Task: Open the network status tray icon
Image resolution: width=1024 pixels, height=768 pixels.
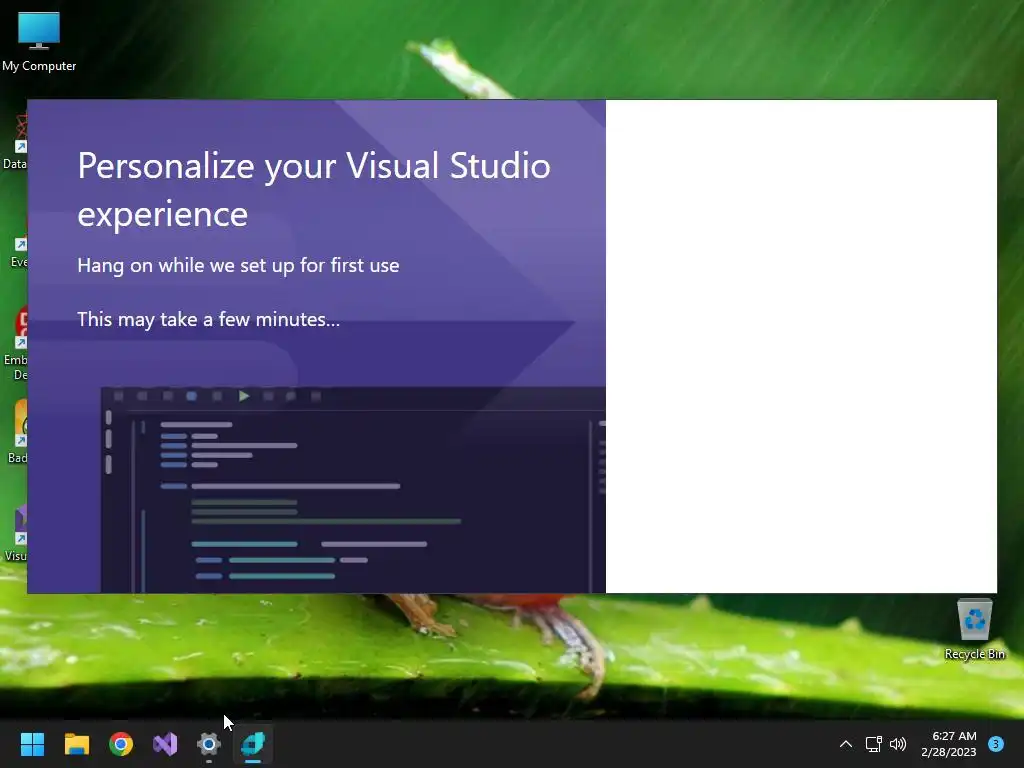Action: click(x=873, y=744)
